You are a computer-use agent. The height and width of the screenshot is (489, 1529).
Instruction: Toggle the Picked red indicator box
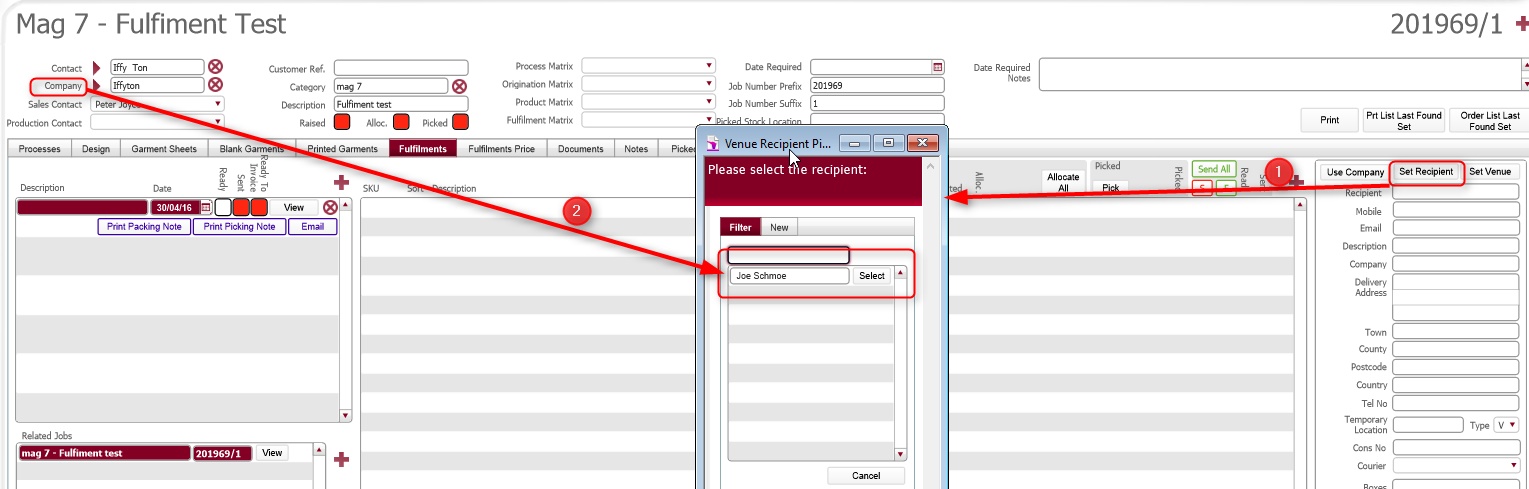point(461,122)
